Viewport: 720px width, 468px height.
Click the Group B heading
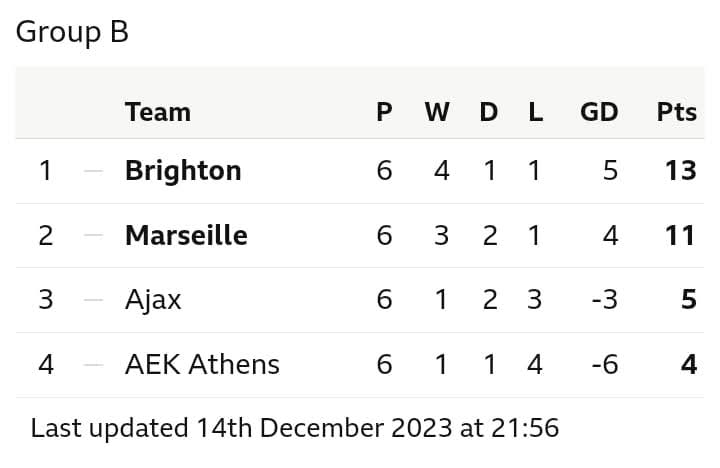pos(72,32)
